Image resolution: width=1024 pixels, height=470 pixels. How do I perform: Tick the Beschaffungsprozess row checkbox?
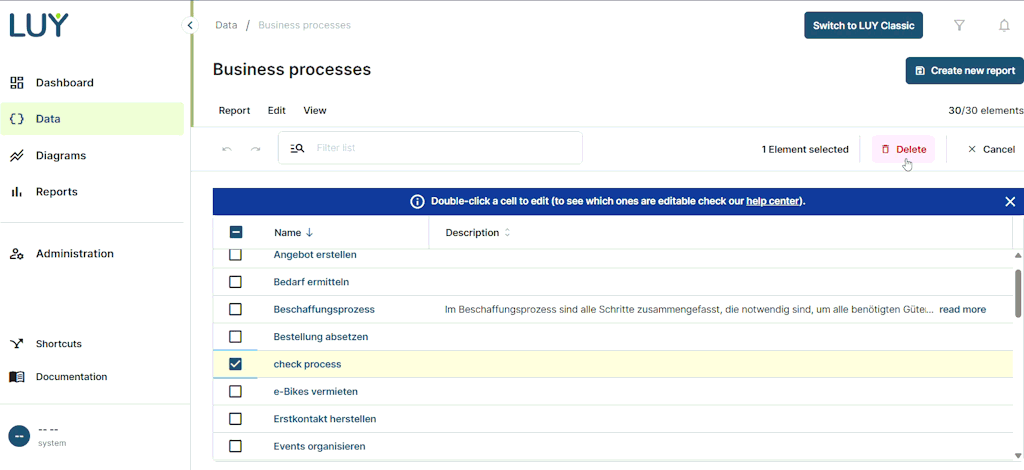click(x=236, y=310)
